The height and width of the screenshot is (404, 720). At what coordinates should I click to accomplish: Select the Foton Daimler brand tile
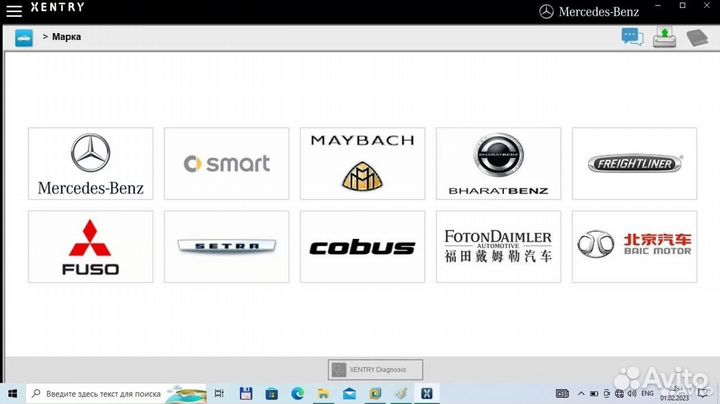click(498, 246)
